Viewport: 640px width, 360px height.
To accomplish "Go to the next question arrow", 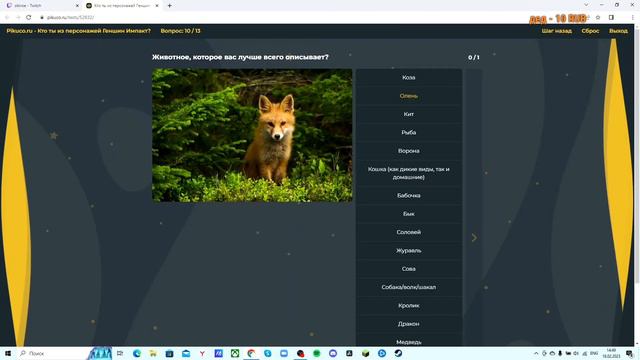I will (x=474, y=238).
